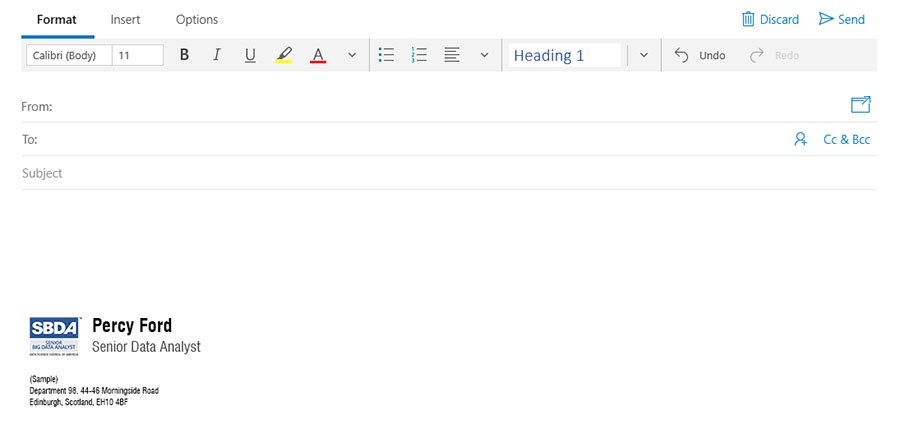Insert a bulleted list

click(x=387, y=55)
